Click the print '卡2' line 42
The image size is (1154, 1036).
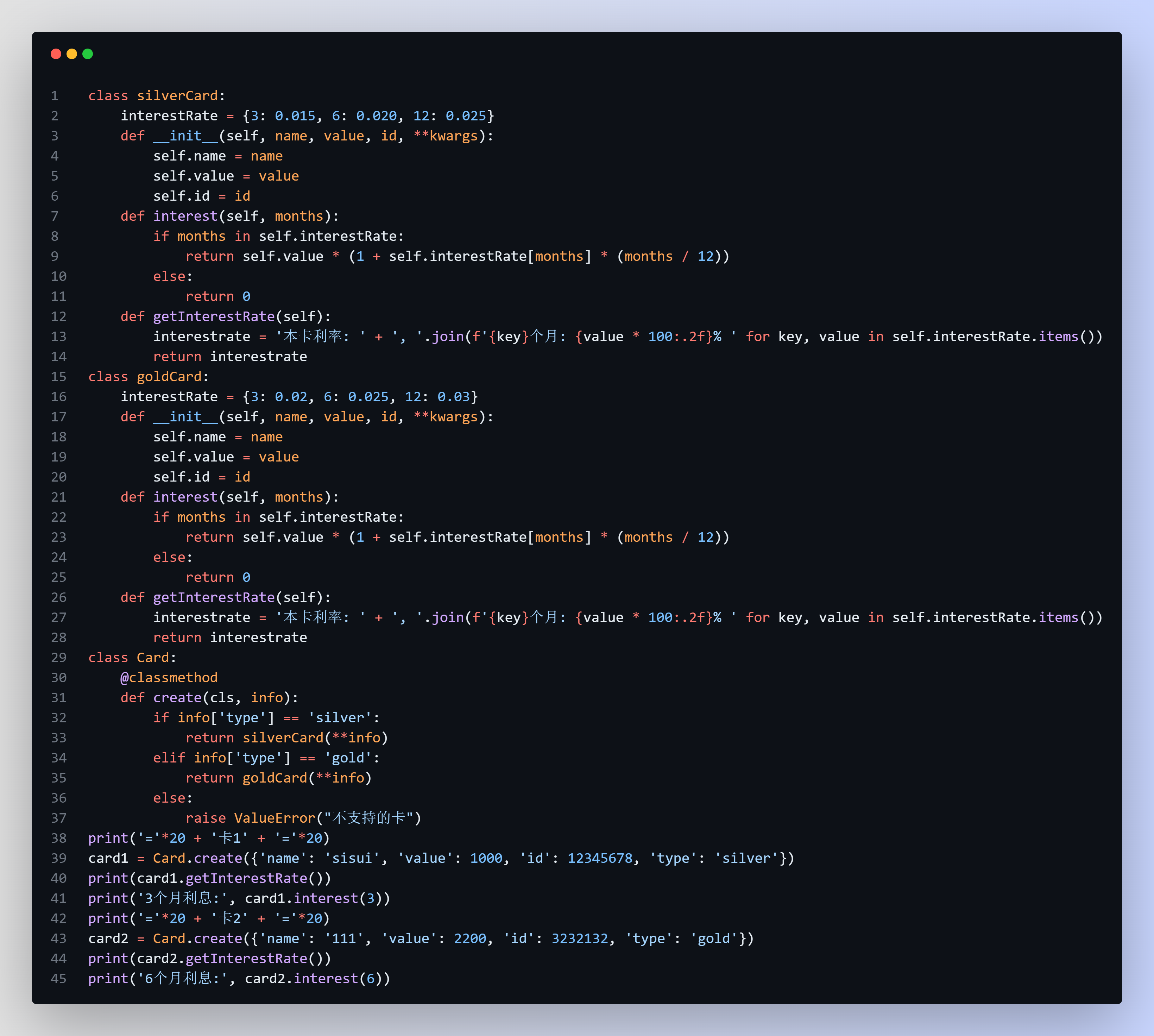(209, 918)
